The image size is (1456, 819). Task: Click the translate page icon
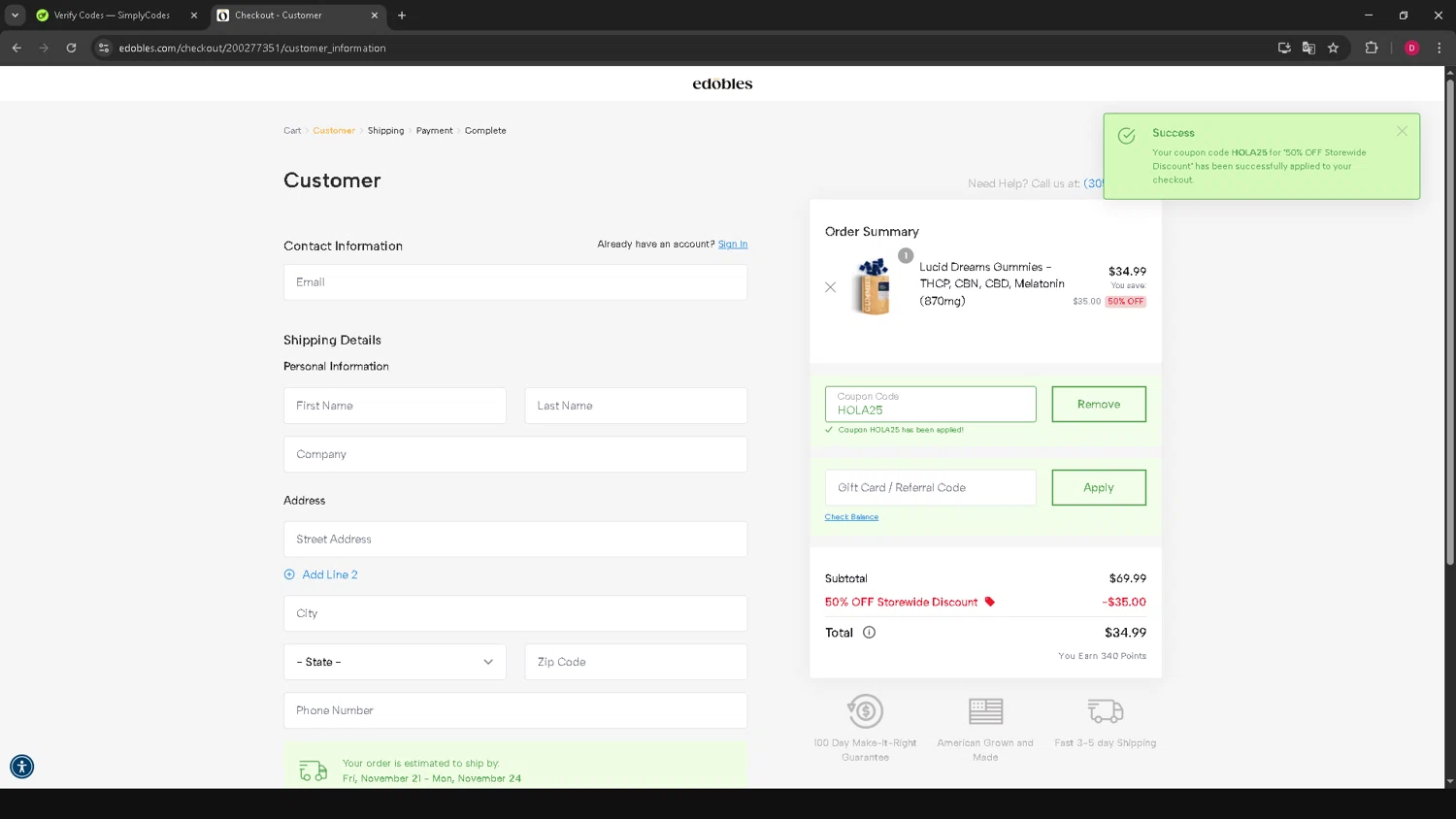pos(1308,48)
